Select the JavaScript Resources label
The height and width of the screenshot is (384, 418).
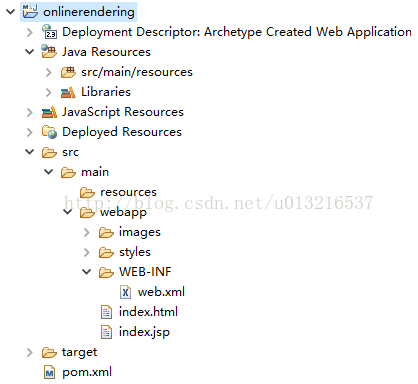(123, 112)
